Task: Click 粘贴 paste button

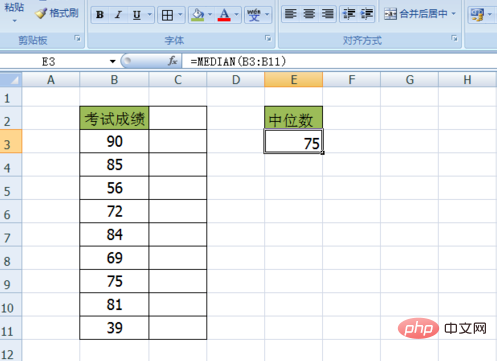Action: tap(14, 7)
